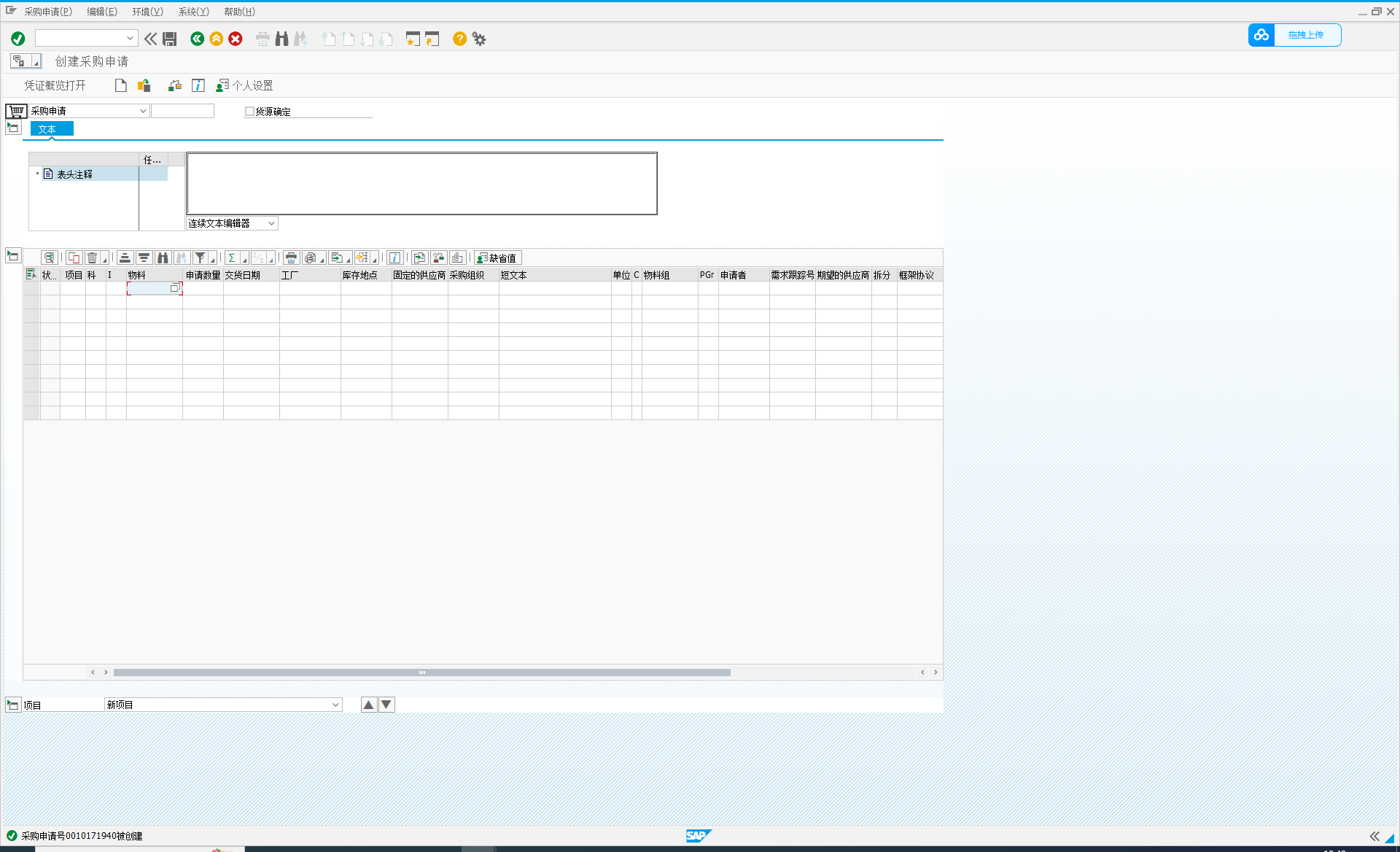
Task: Click the horizontal scrollbar of item grid
Action: pos(421,673)
